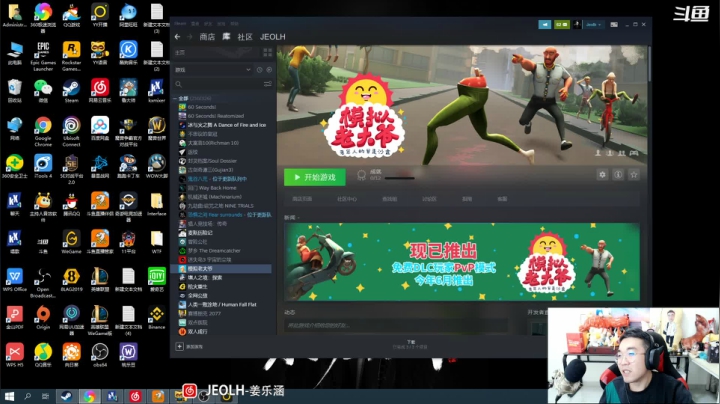Open Windows Start button
This screenshot has height=404, width=720.
point(9,396)
